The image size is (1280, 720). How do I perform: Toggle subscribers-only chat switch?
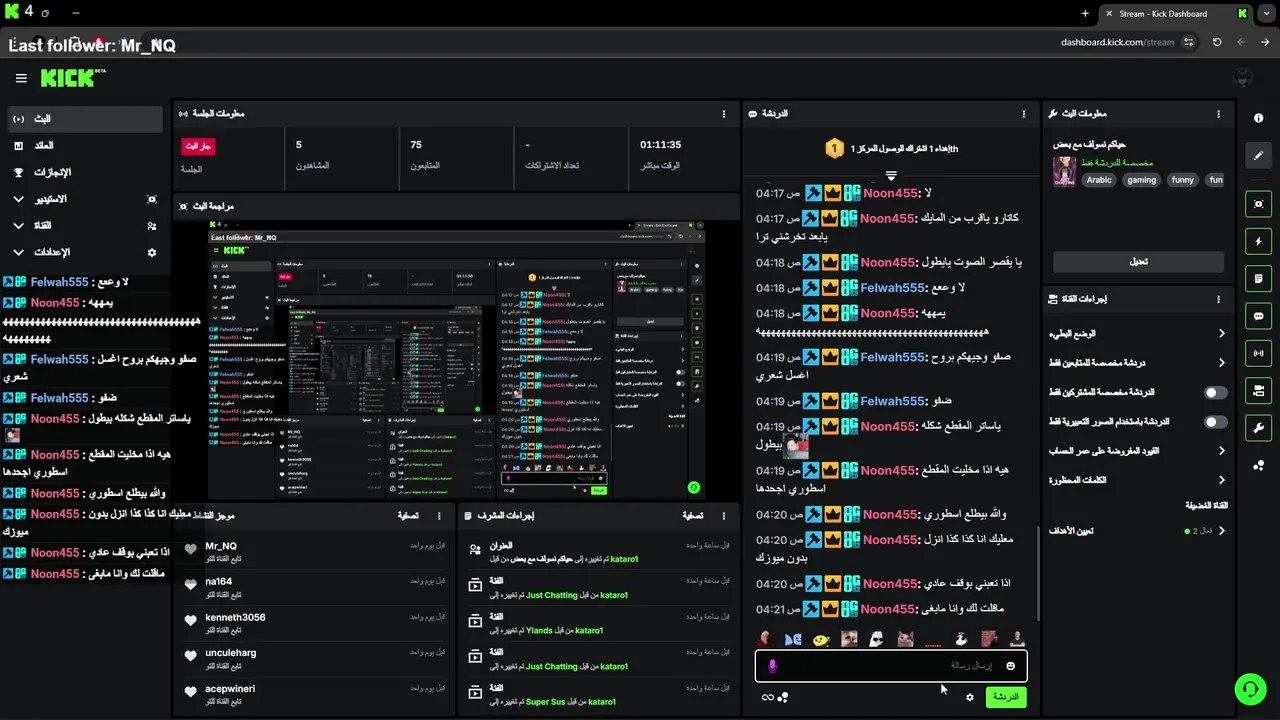1215,393
